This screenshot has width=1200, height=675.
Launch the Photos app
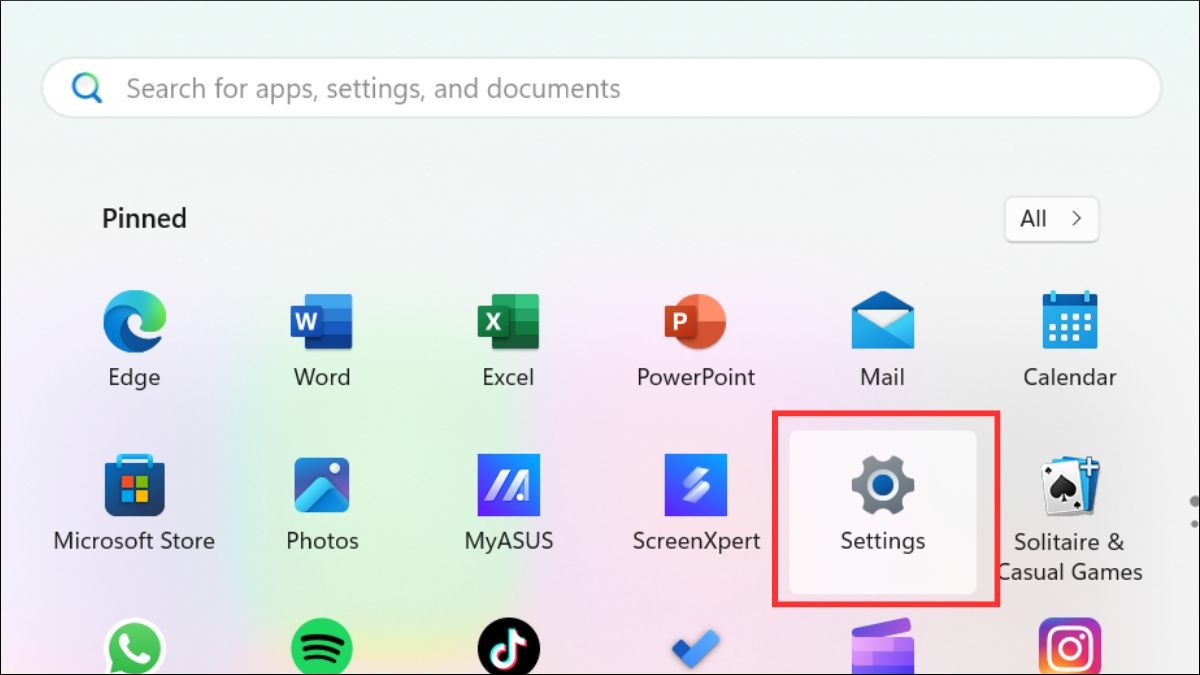tap(321, 485)
